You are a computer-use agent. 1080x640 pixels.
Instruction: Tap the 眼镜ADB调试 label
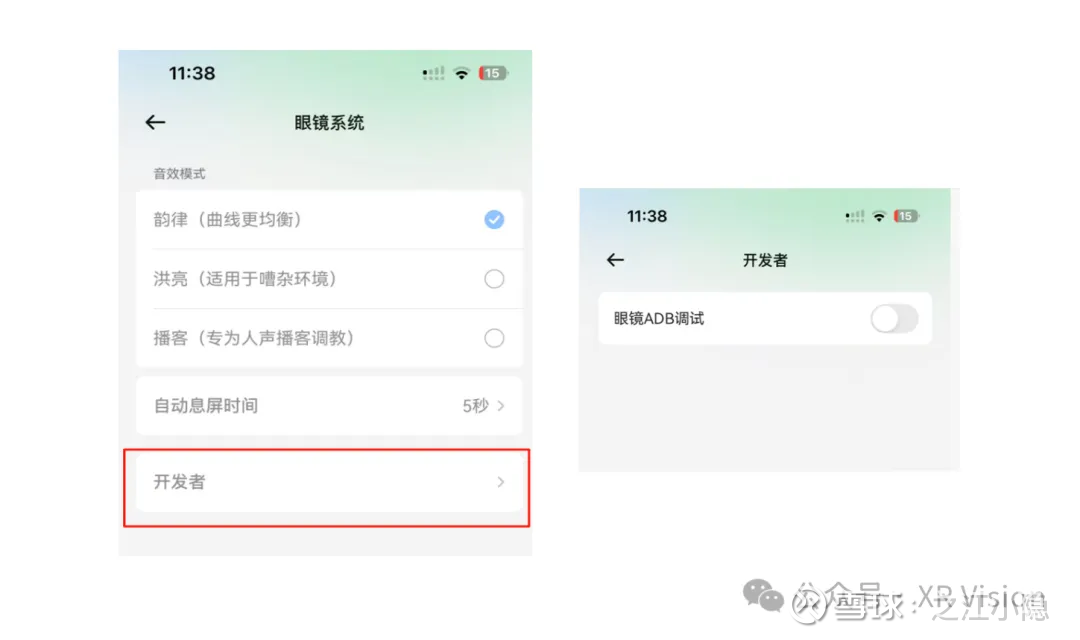658,319
